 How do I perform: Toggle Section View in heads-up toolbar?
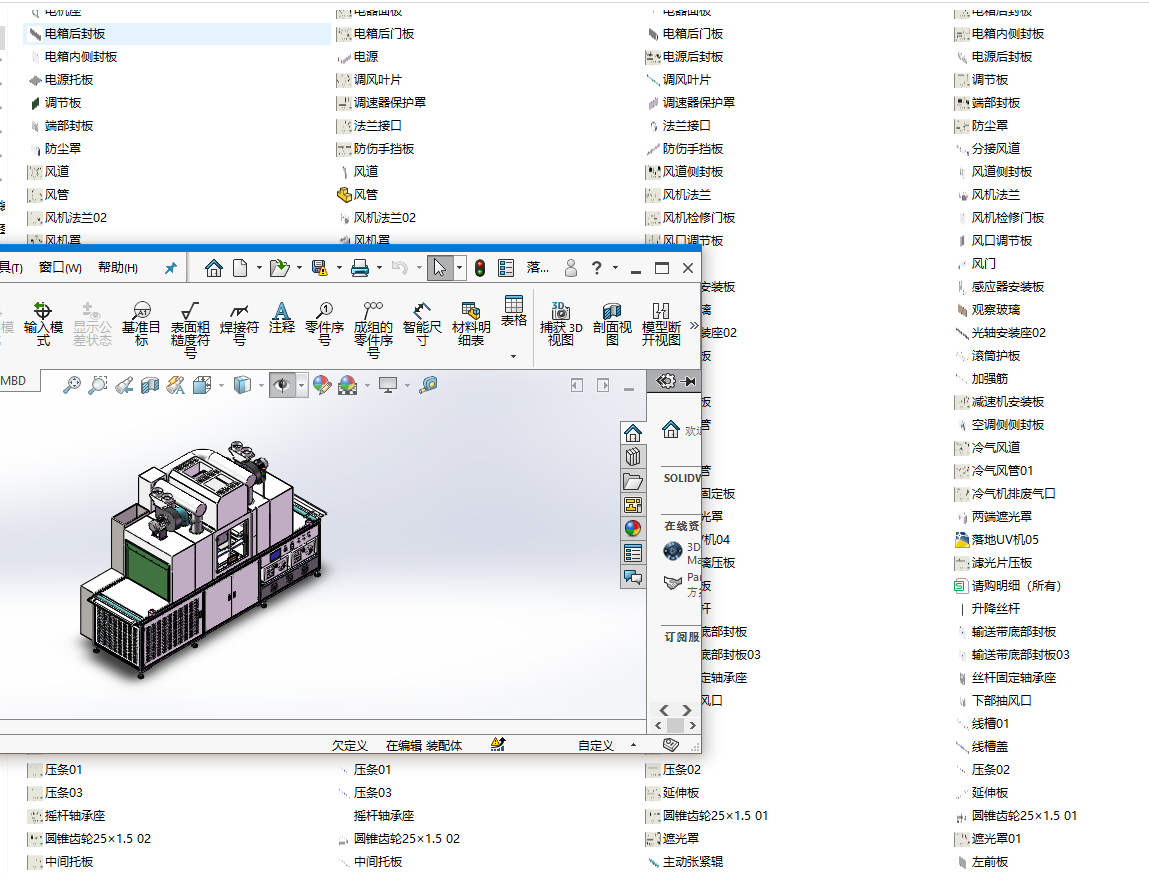pyautogui.click(x=149, y=385)
